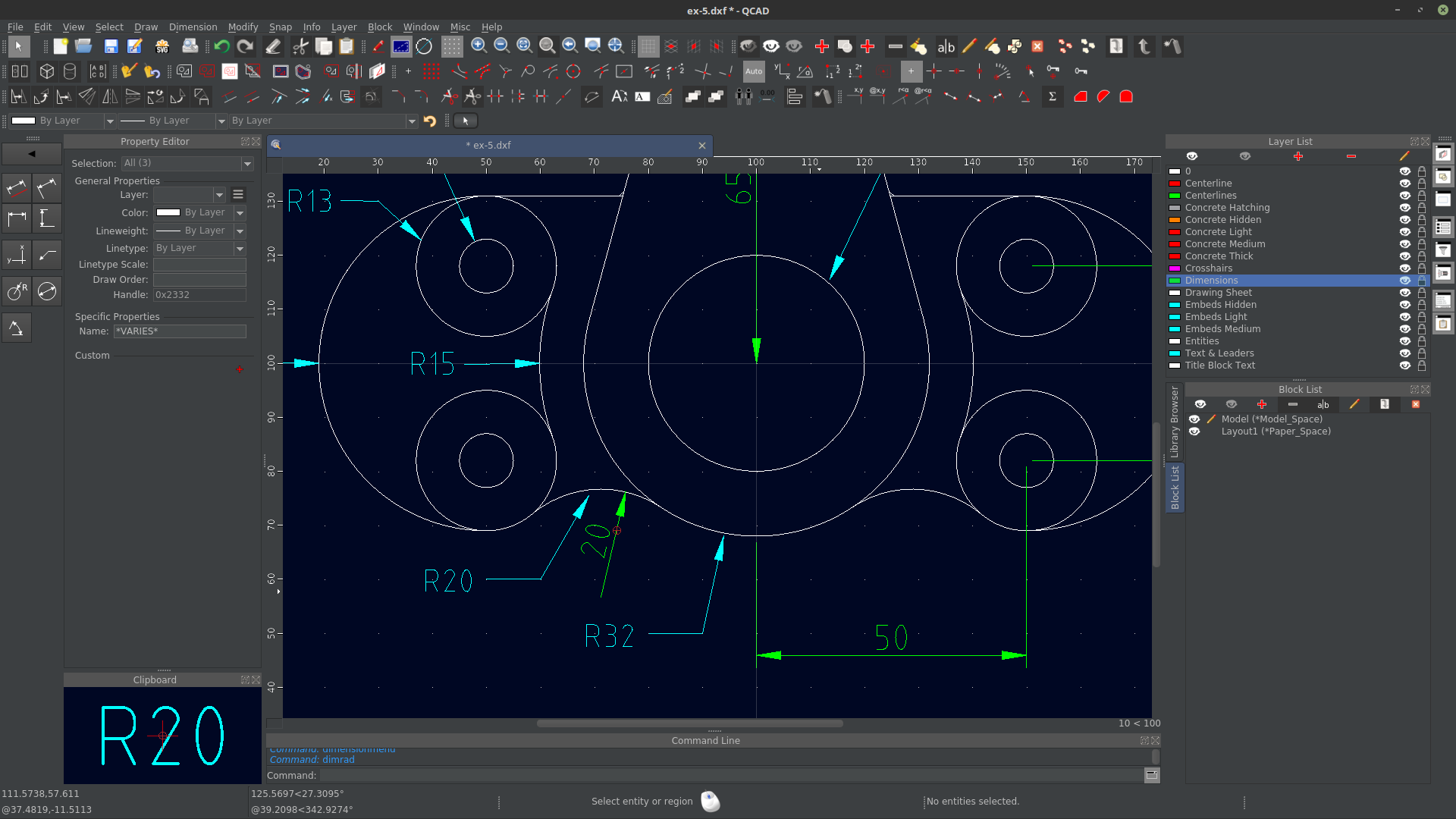Click the Print icon in toolbar
Viewport: 1456px width, 819px height.
(x=190, y=46)
